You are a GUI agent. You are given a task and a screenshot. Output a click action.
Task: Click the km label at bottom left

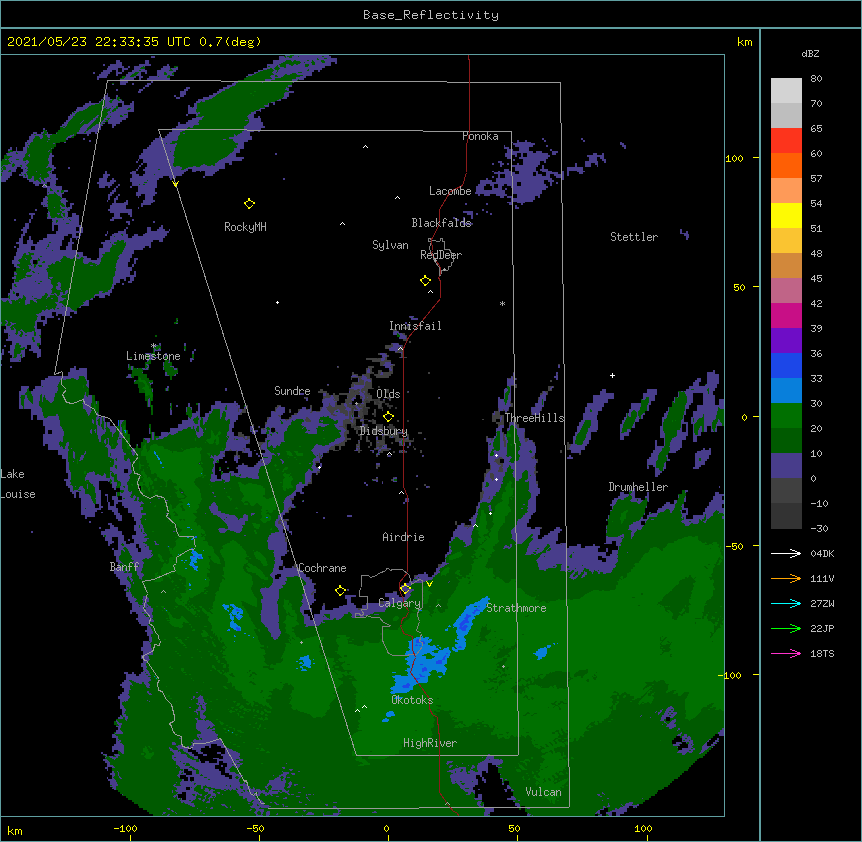pos(15,830)
